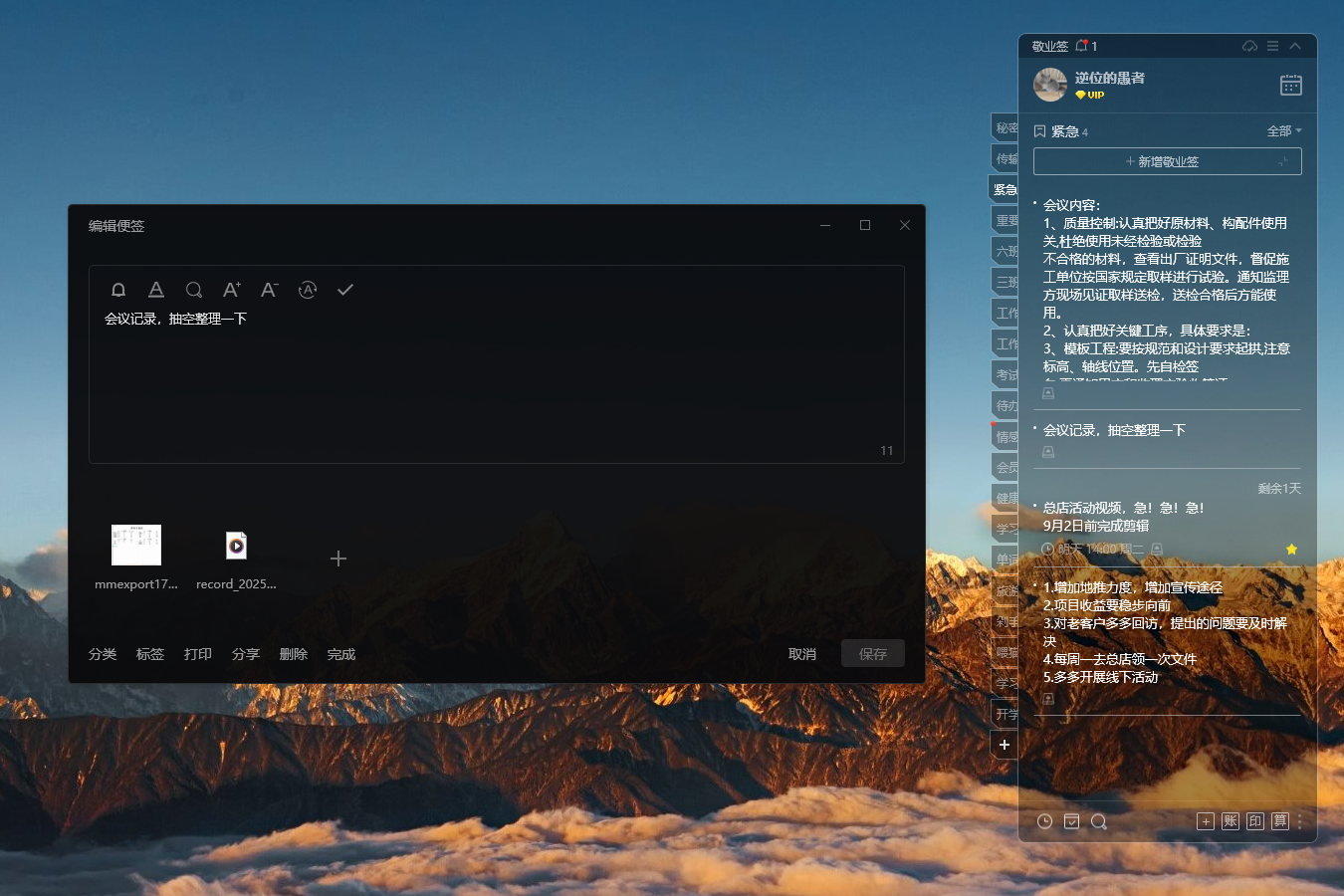The width and height of the screenshot is (1344, 896).
Task: Switch to the 秘密 category tab
Action: pyautogui.click(x=1006, y=127)
